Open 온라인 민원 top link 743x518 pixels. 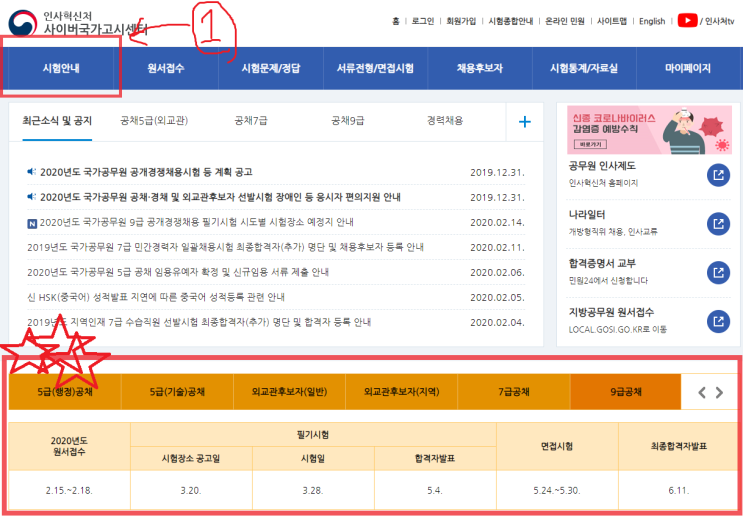[x=565, y=21]
